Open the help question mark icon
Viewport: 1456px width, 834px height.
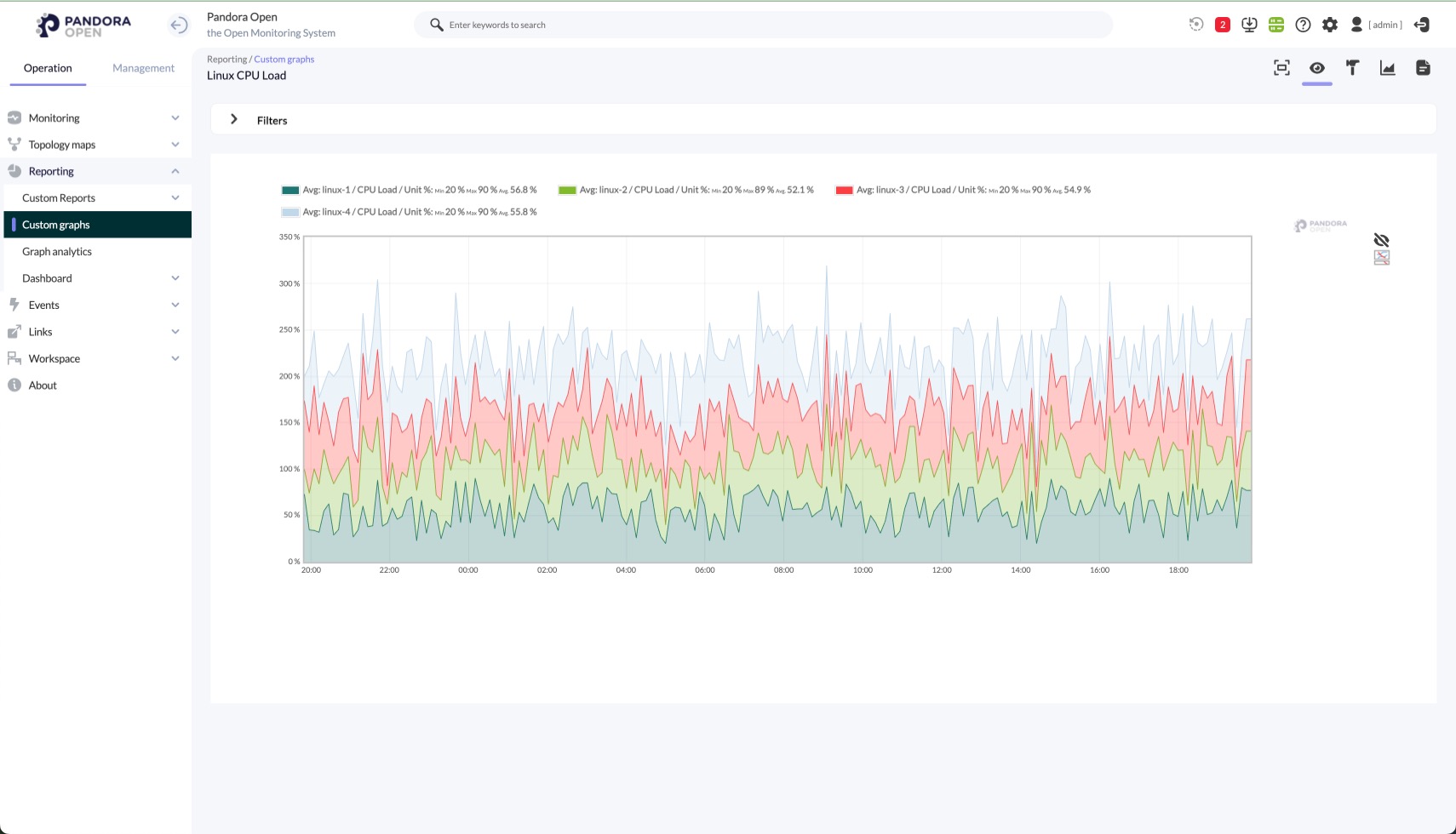(x=1303, y=25)
